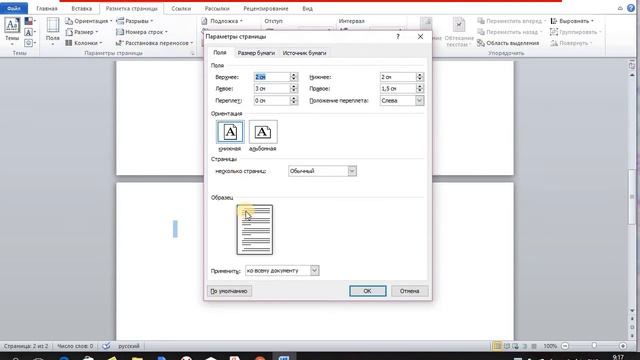Screen dimensions: 640x360
Task: Open the Ориентация menu in ribbon
Action: click(89, 21)
